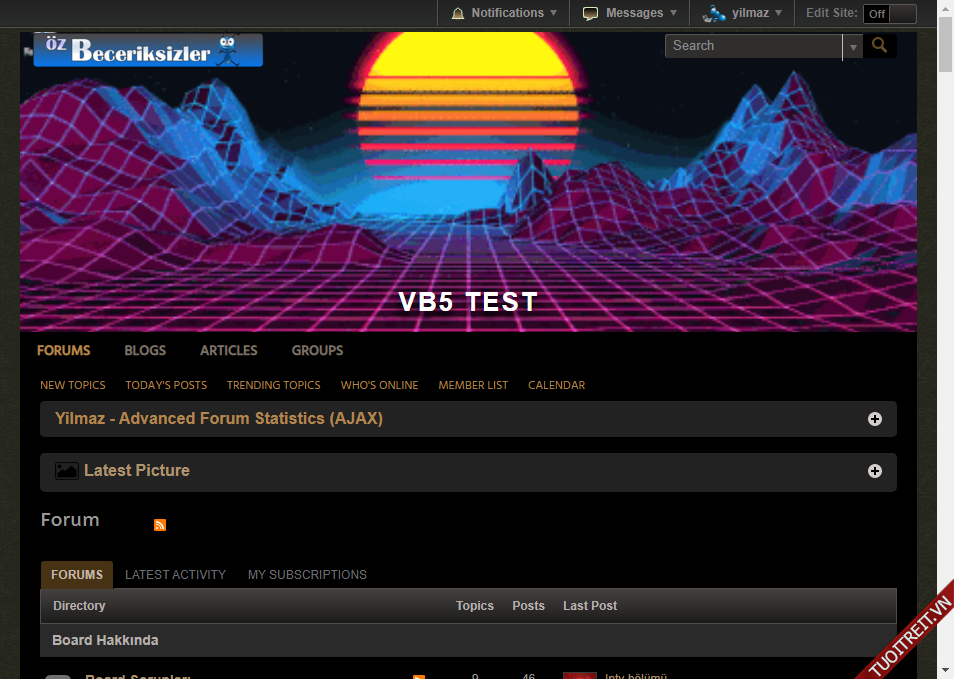Open the Blogs navigation item
The width and height of the screenshot is (954, 679).
pos(145,350)
